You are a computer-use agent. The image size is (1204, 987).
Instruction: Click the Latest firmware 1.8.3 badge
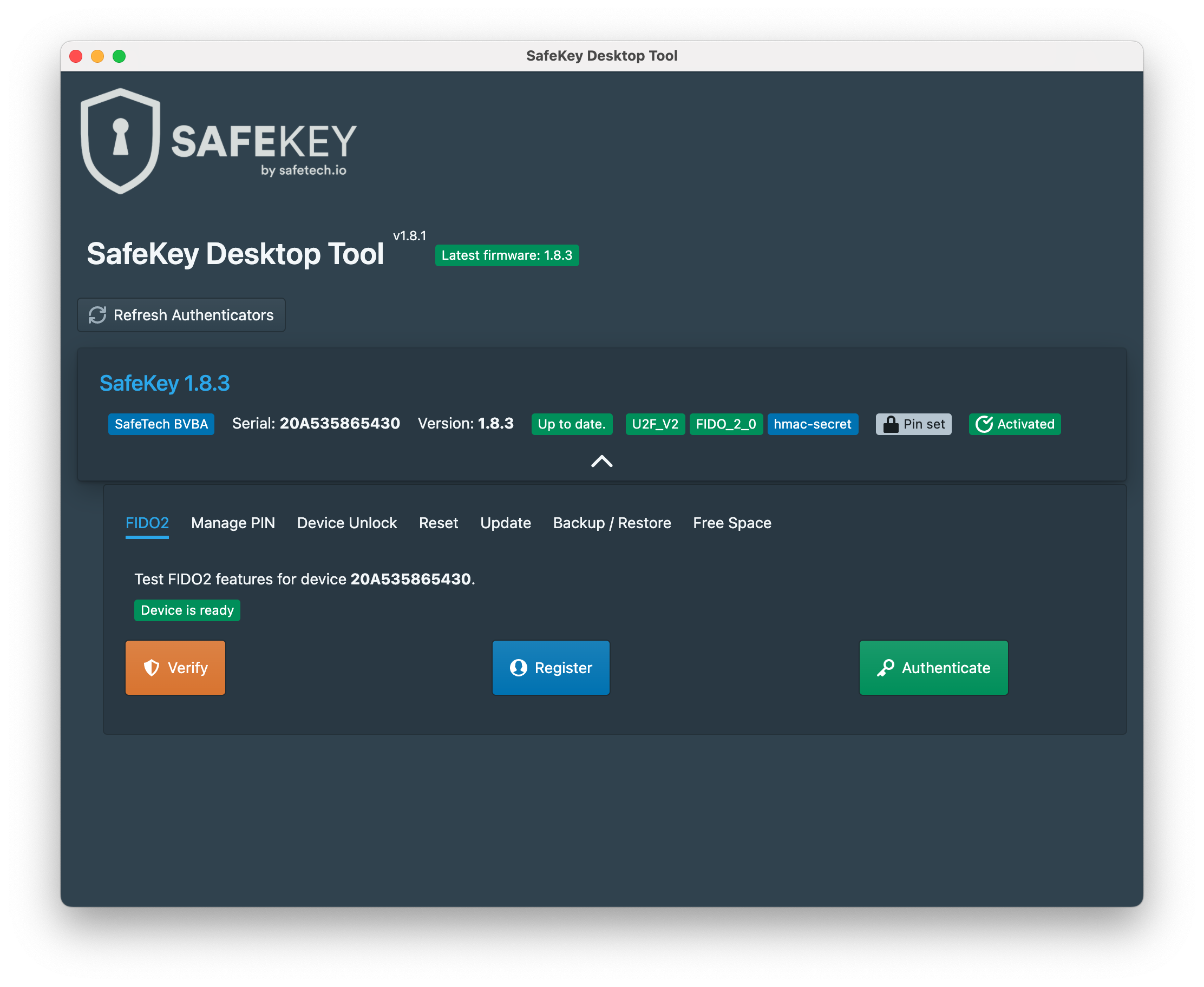[506, 255]
